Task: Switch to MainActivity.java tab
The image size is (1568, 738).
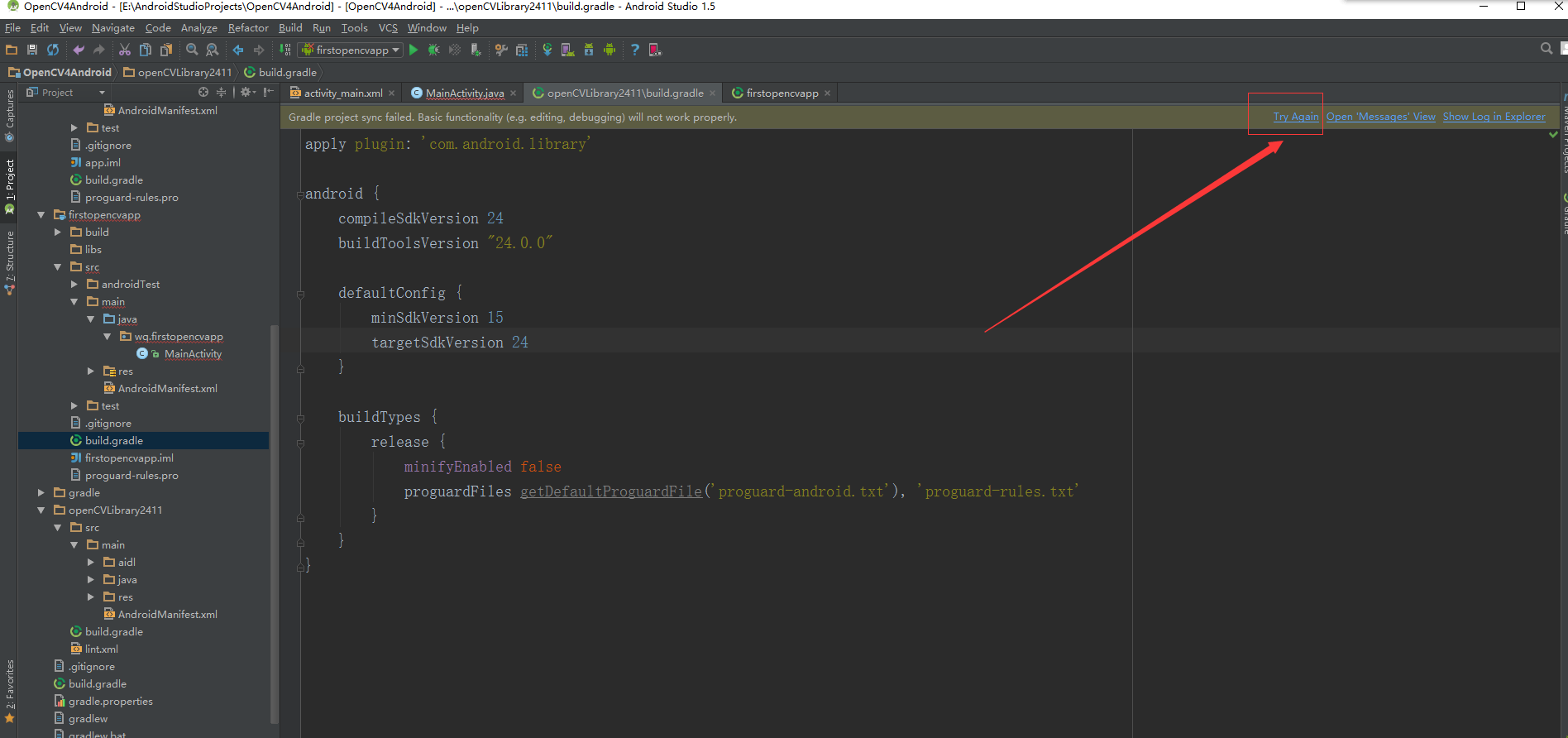Action: tap(464, 93)
